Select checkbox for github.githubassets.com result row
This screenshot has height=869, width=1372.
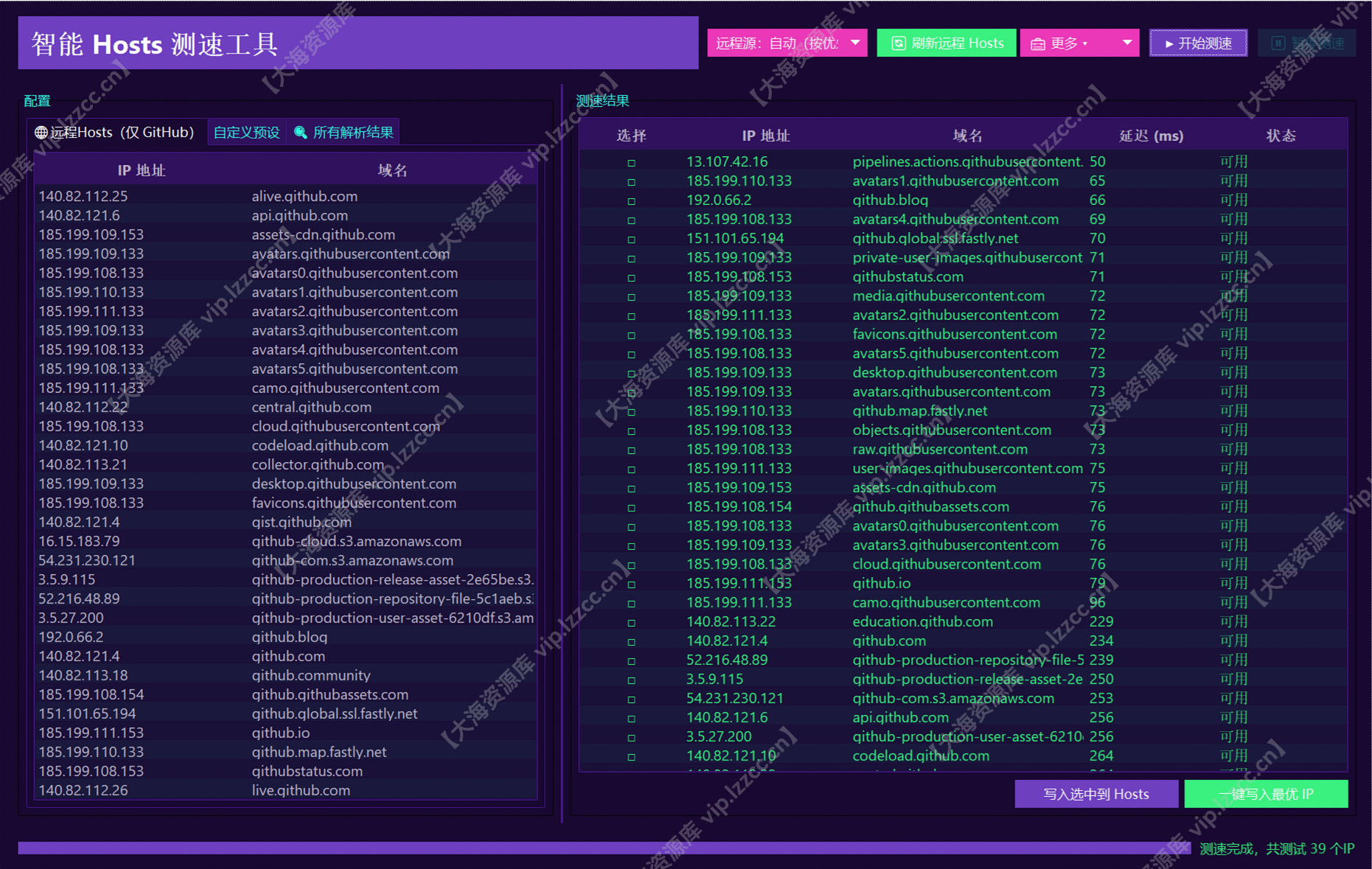631,507
